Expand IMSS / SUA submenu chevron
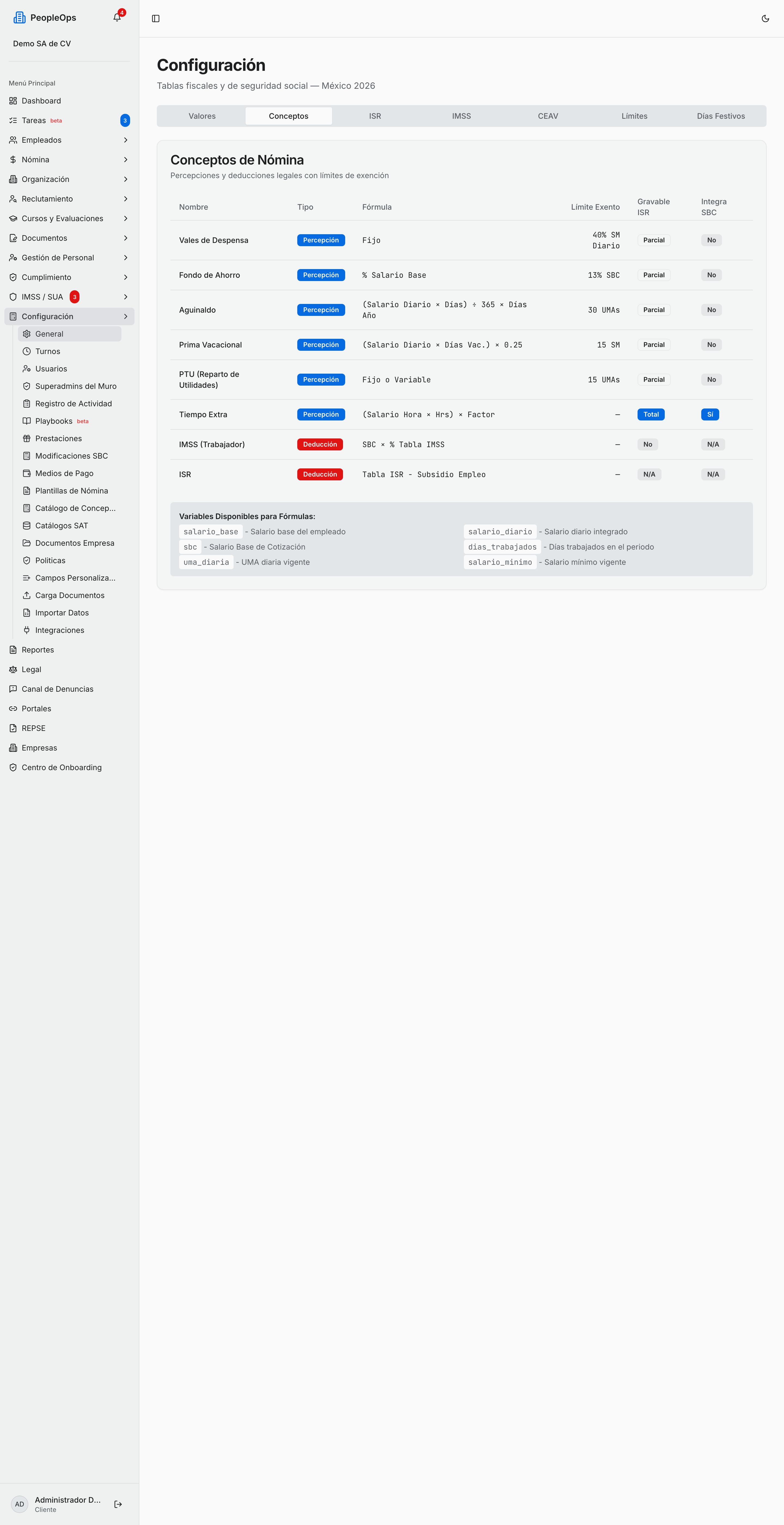 point(125,297)
